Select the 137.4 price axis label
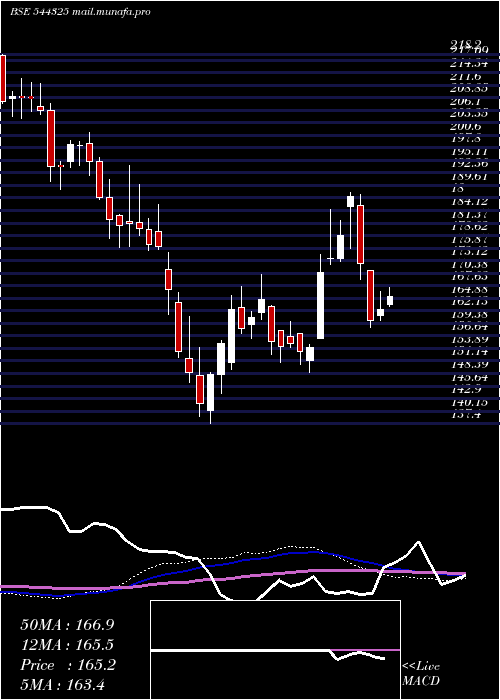The width and height of the screenshot is (500, 700). 465,414
